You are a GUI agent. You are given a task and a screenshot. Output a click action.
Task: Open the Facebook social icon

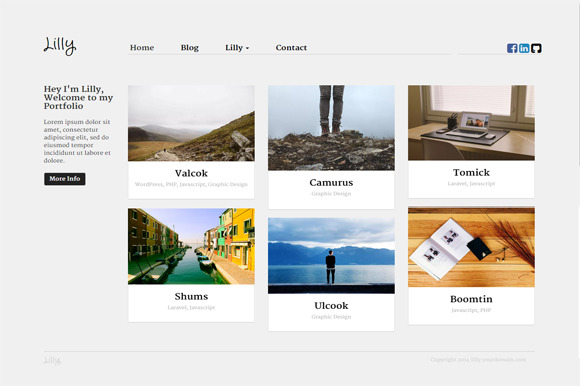click(512, 48)
